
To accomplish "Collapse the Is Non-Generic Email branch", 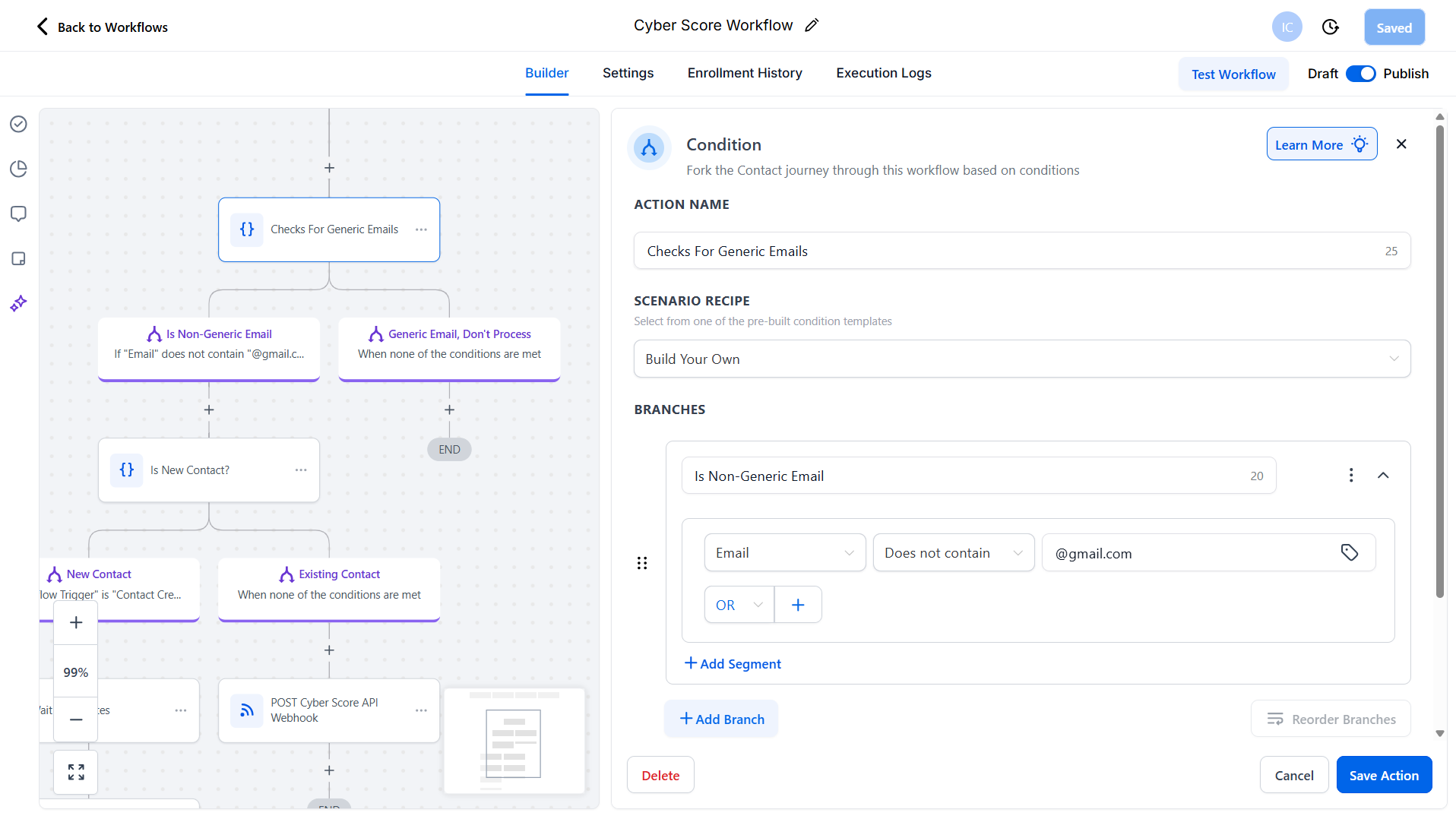I will [x=1383, y=476].
